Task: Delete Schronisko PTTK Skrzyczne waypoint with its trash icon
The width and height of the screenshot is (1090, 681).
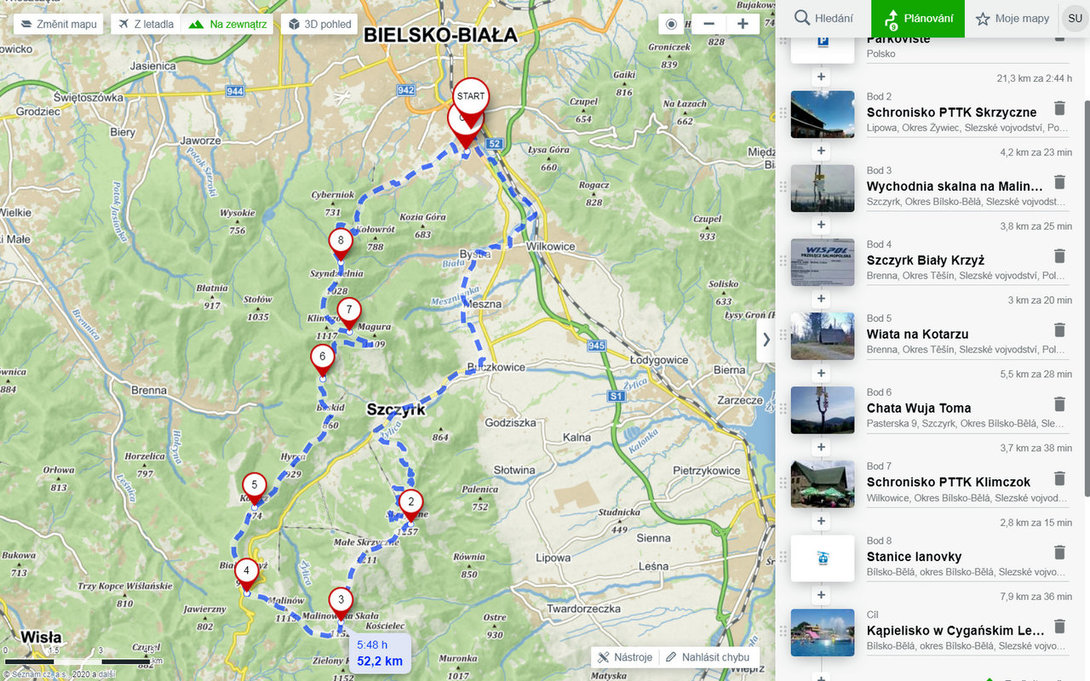Action: click(1059, 108)
